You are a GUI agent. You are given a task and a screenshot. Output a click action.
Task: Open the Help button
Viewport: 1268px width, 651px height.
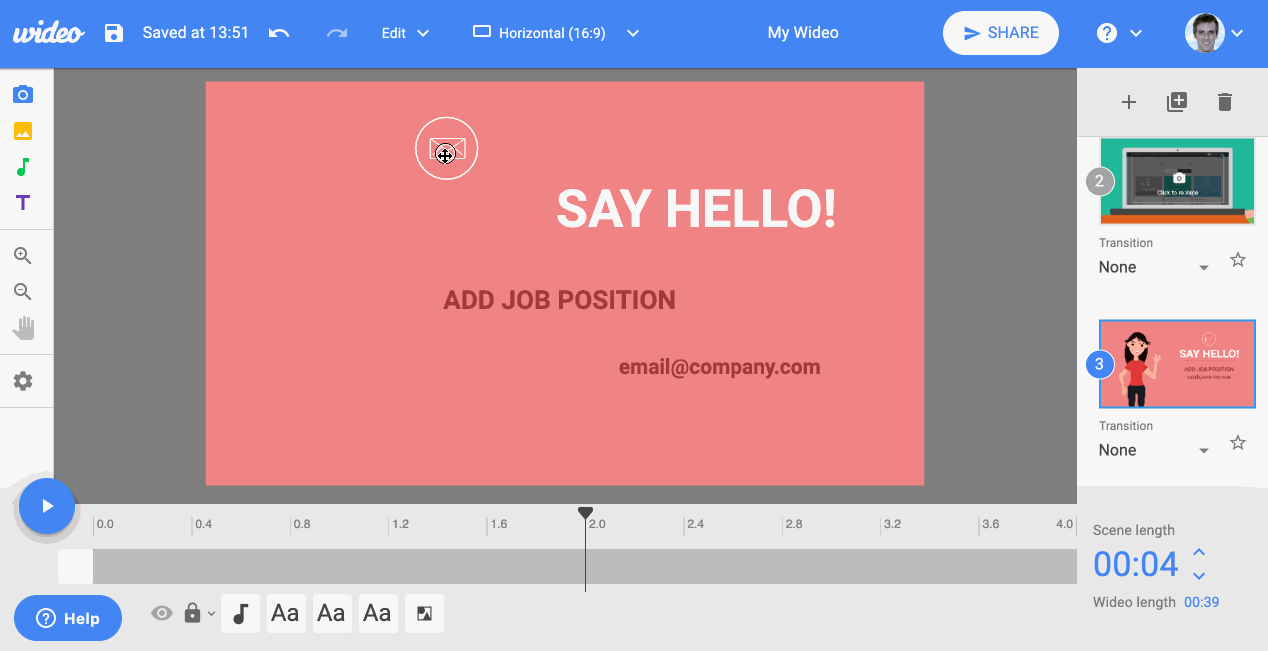(68, 618)
